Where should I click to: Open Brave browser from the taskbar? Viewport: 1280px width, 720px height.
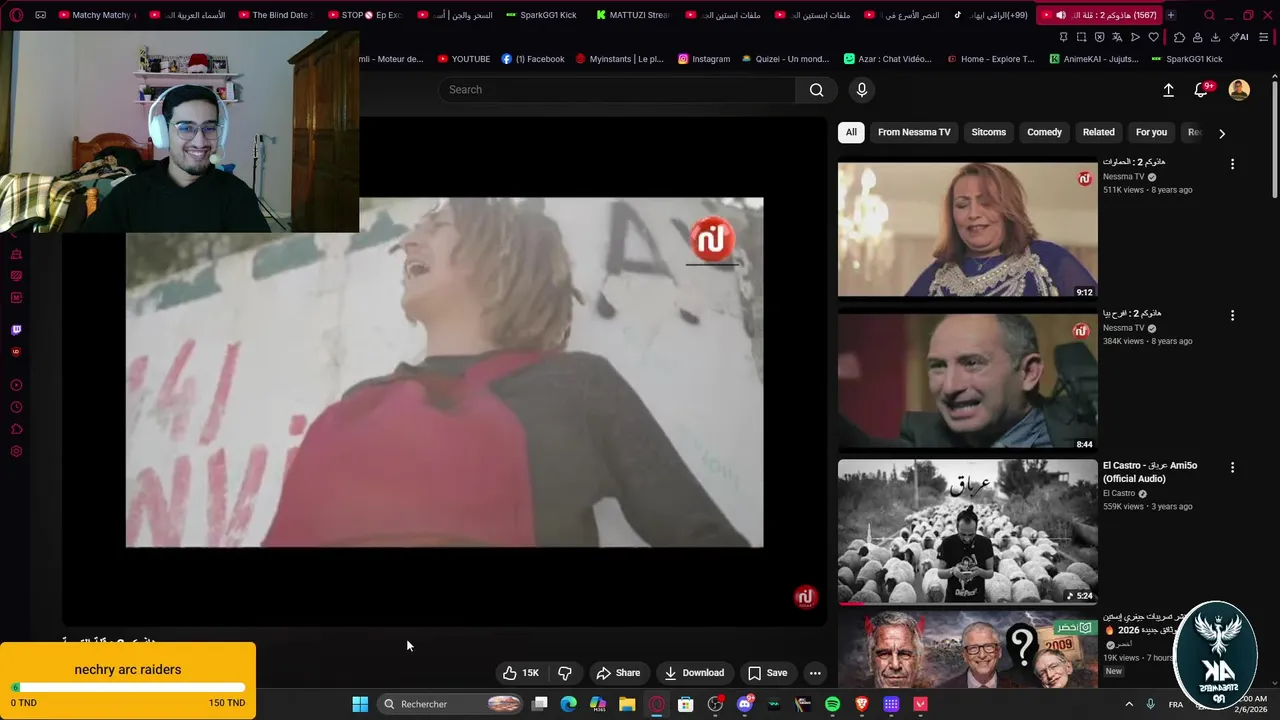862,704
